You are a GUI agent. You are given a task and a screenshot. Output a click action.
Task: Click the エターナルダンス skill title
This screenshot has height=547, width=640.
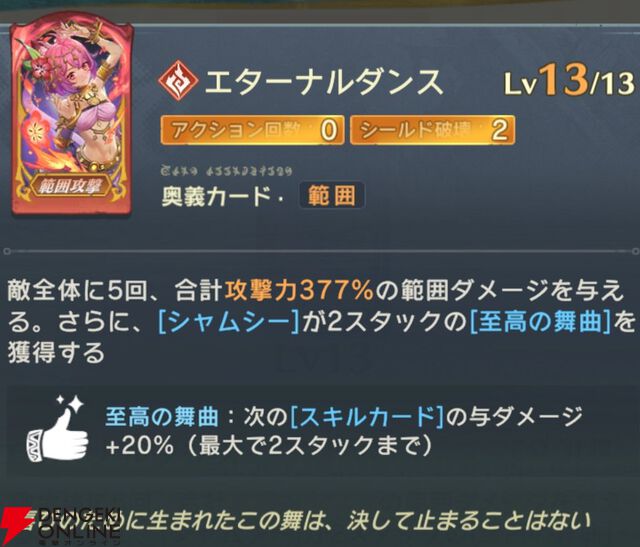pos(324,82)
